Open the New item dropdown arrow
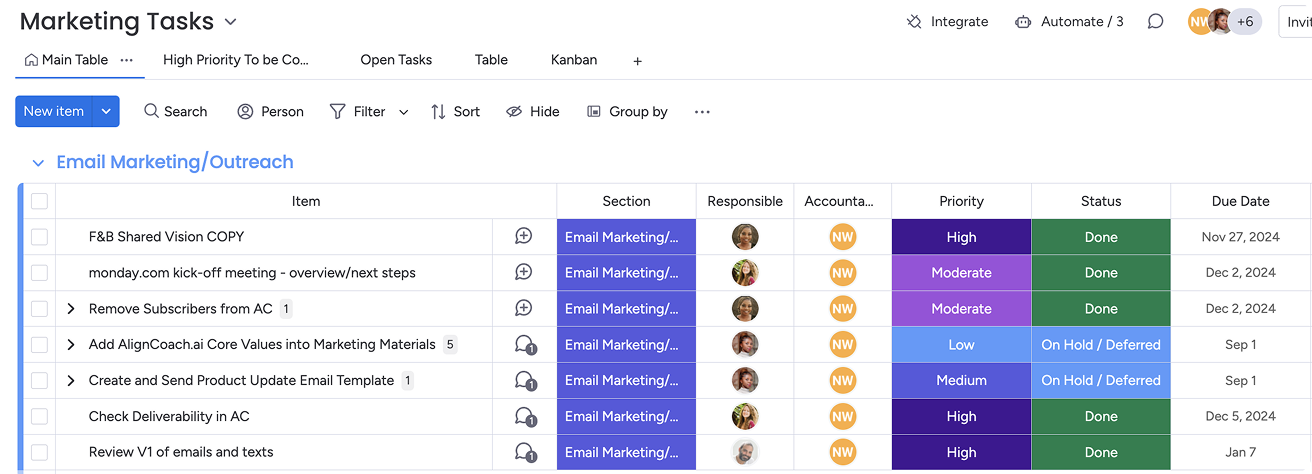This screenshot has width=1312, height=474. coord(106,111)
